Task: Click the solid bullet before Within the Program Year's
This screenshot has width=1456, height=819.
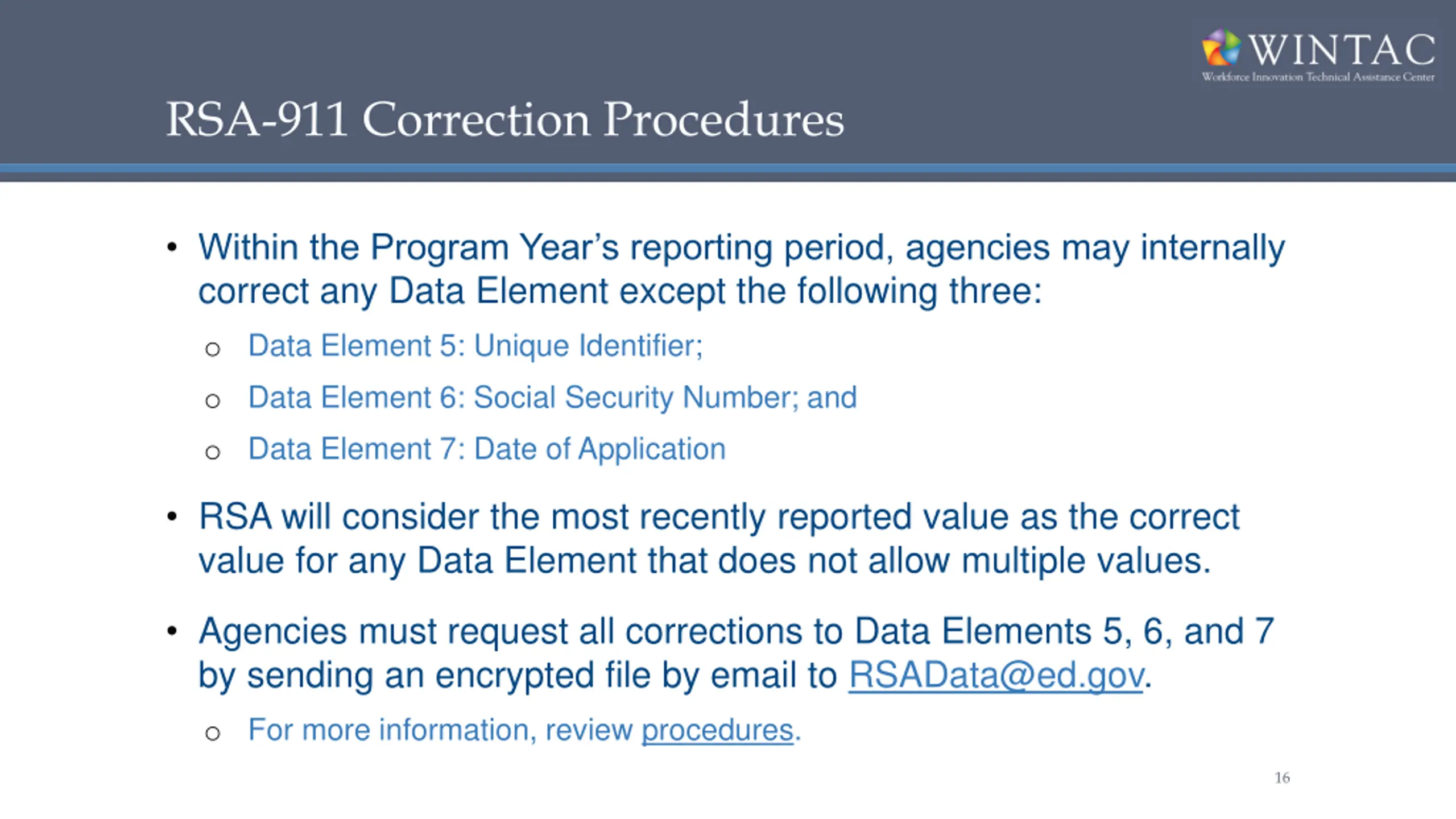Action: tap(172, 247)
